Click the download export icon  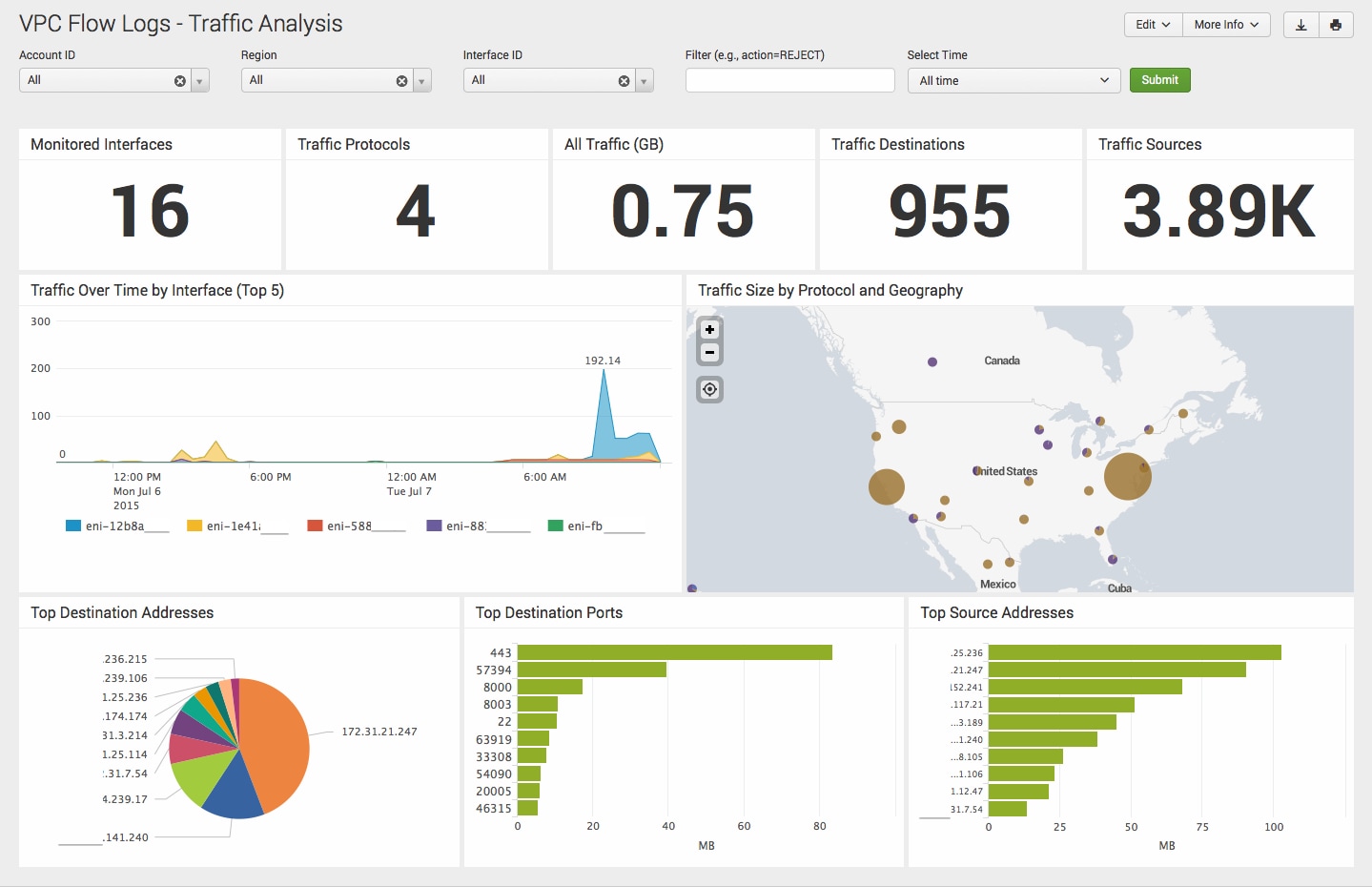point(1301,25)
